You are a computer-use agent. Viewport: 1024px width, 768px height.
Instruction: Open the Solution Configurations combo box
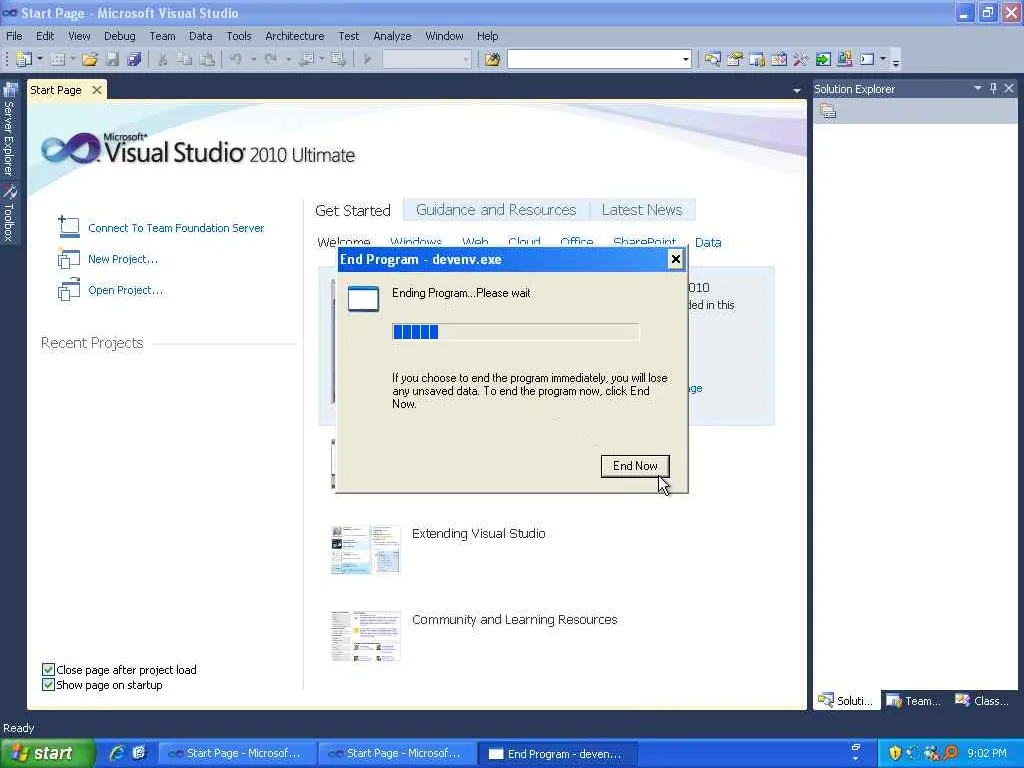tap(426, 59)
